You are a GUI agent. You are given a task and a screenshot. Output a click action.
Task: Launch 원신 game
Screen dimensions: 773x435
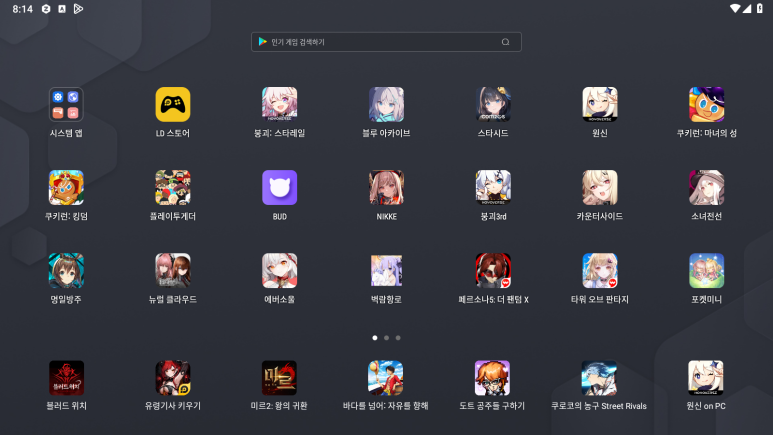[600, 105]
